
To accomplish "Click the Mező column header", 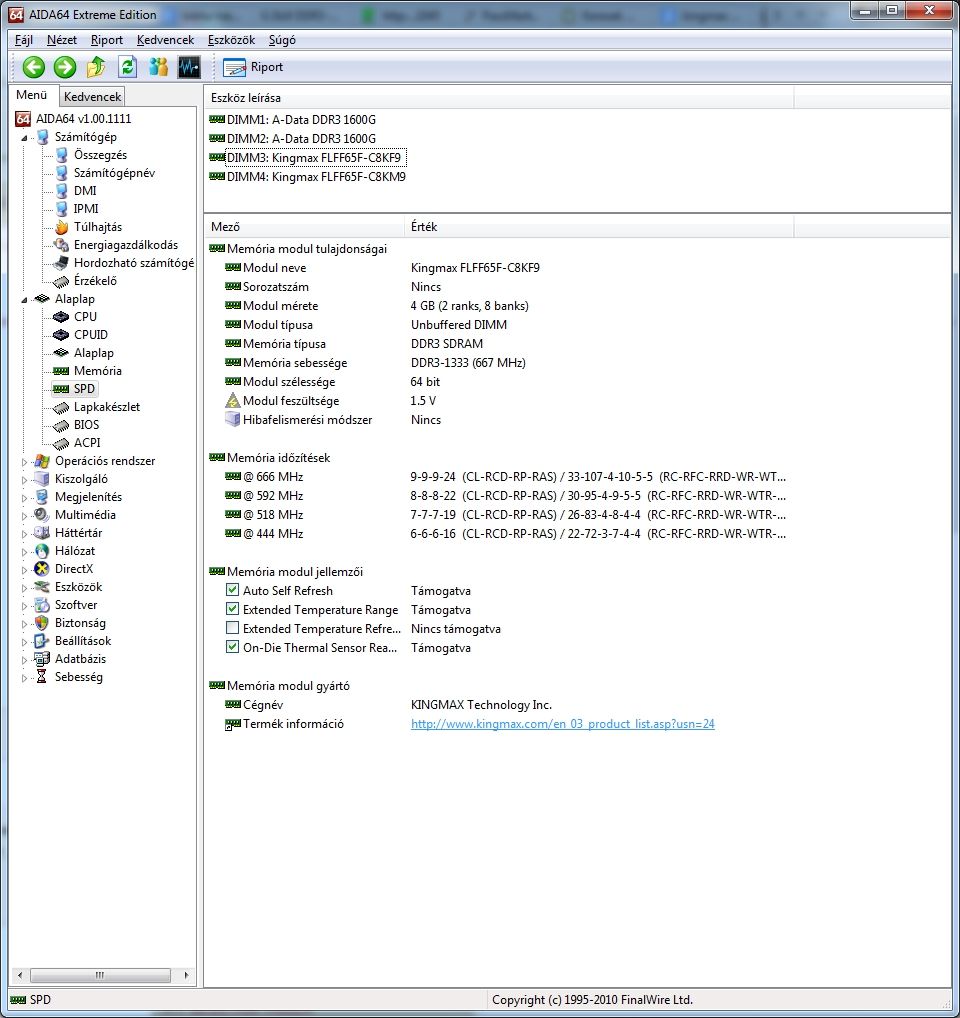I will (x=305, y=227).
